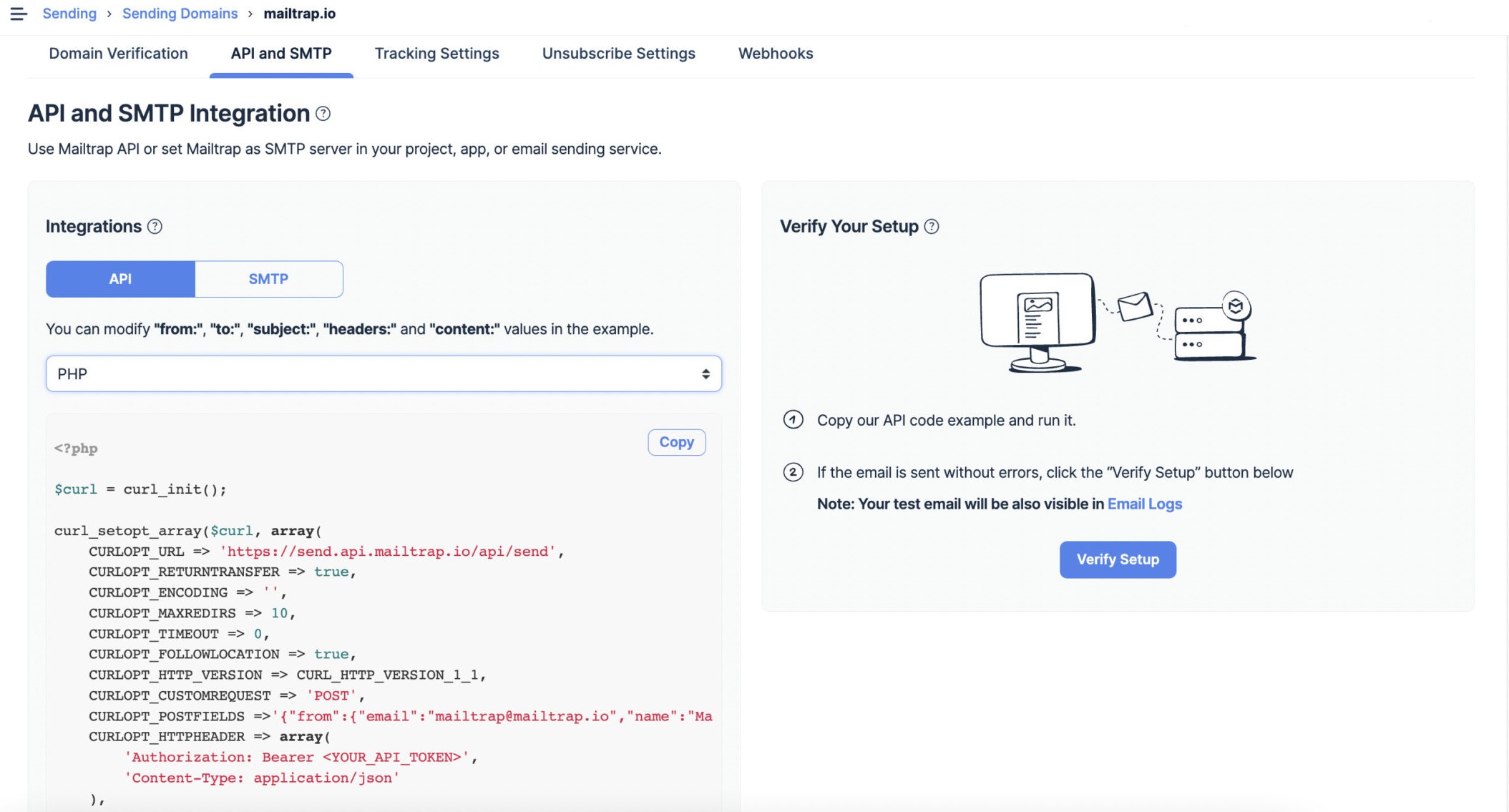Click CURLOPT_FOLLOWLOCATION => true line

coord(223,654)
